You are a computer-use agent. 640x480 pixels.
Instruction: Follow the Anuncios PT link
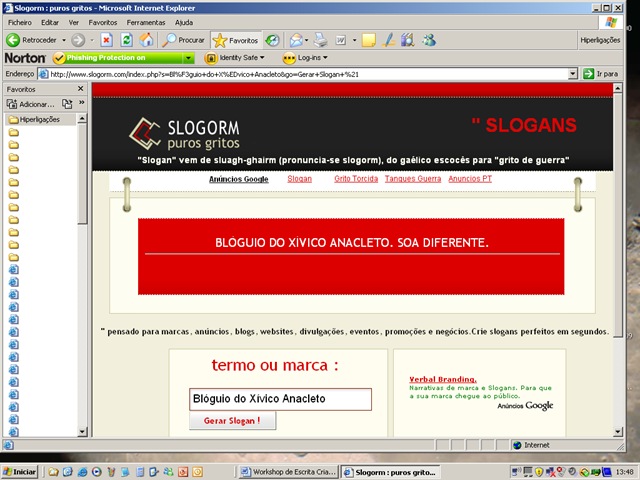pyautogui.click(x=470, y=179)
